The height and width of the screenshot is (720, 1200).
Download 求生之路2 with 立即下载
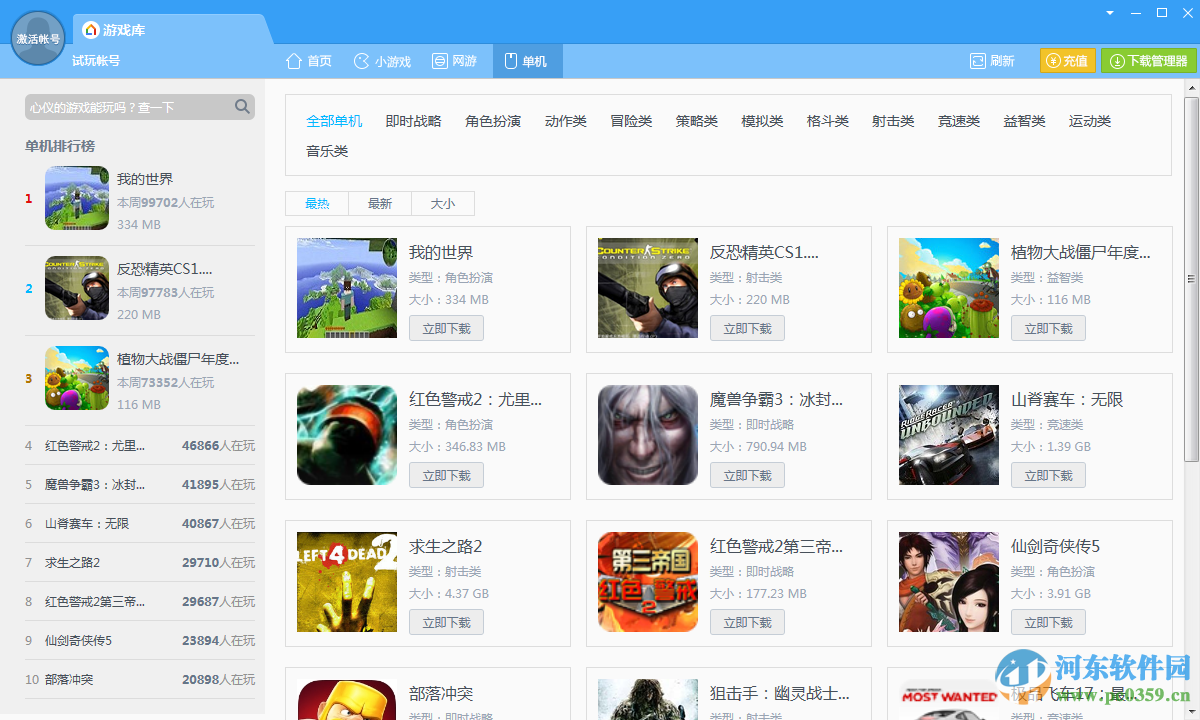(446, 622)
